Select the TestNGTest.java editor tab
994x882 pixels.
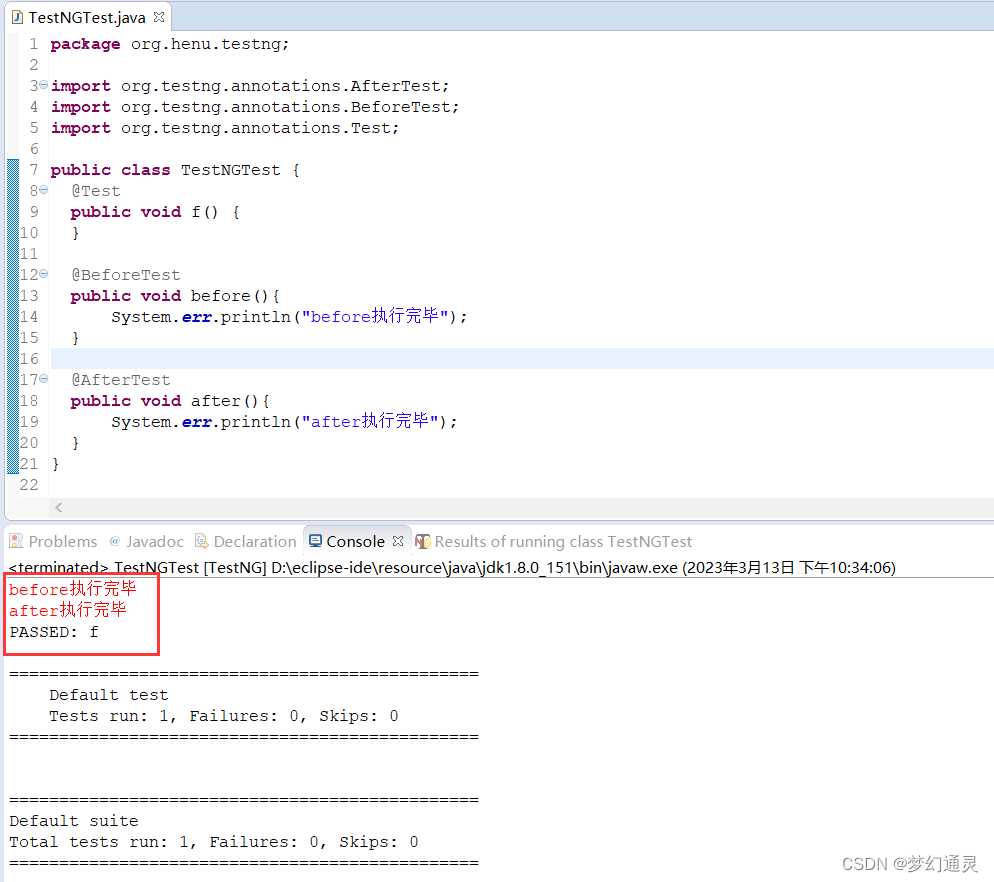(88, 17)
